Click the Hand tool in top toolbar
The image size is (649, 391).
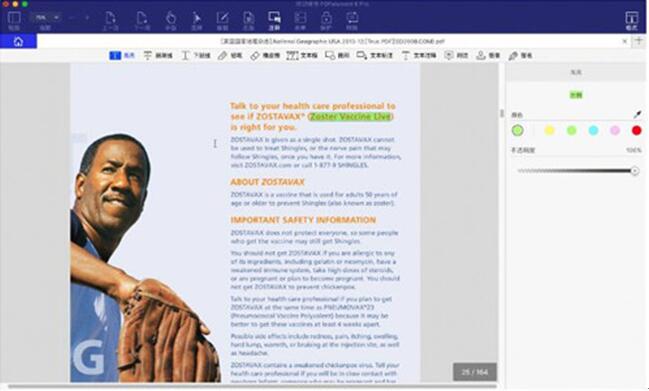point(171,21)
